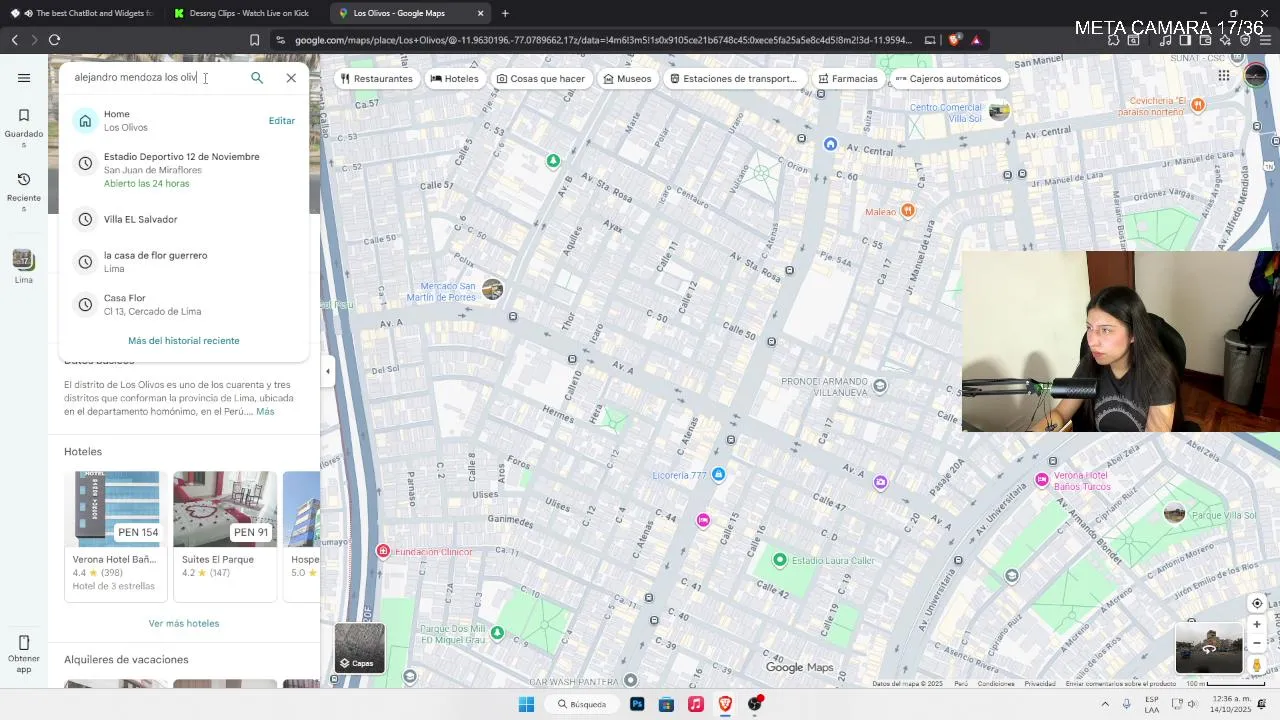Click the Más link in district description
1280x720 pixels.
(x=265, y=412)
